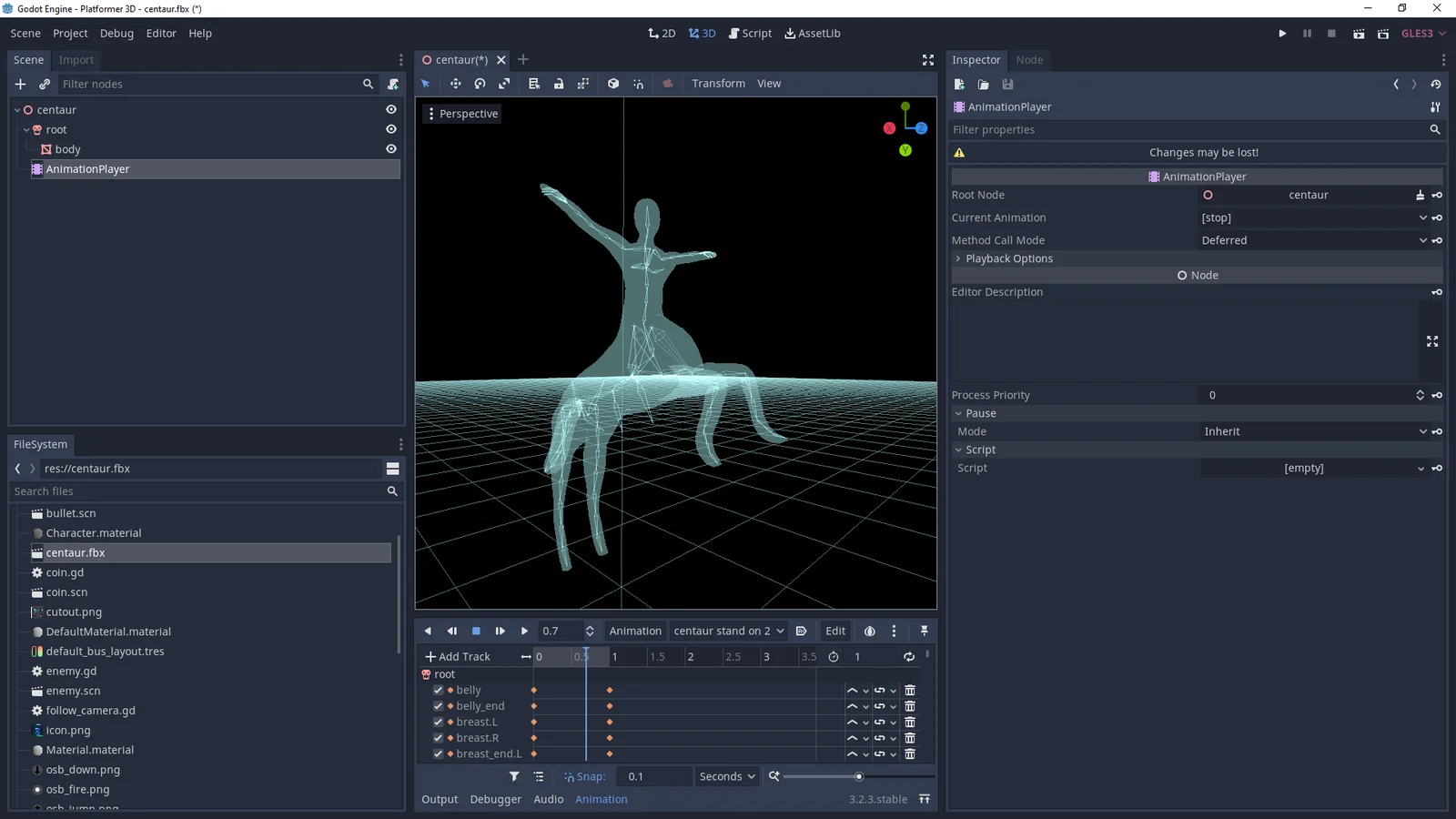Lock the selected node from movement
This screenshot has height=819, width=1456.
559,83
